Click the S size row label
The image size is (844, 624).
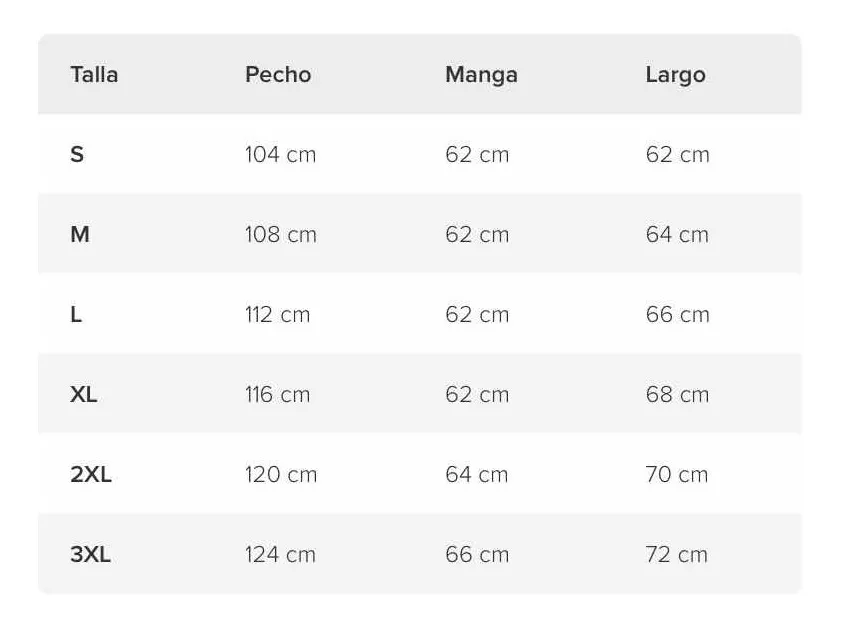pos(77,155)
